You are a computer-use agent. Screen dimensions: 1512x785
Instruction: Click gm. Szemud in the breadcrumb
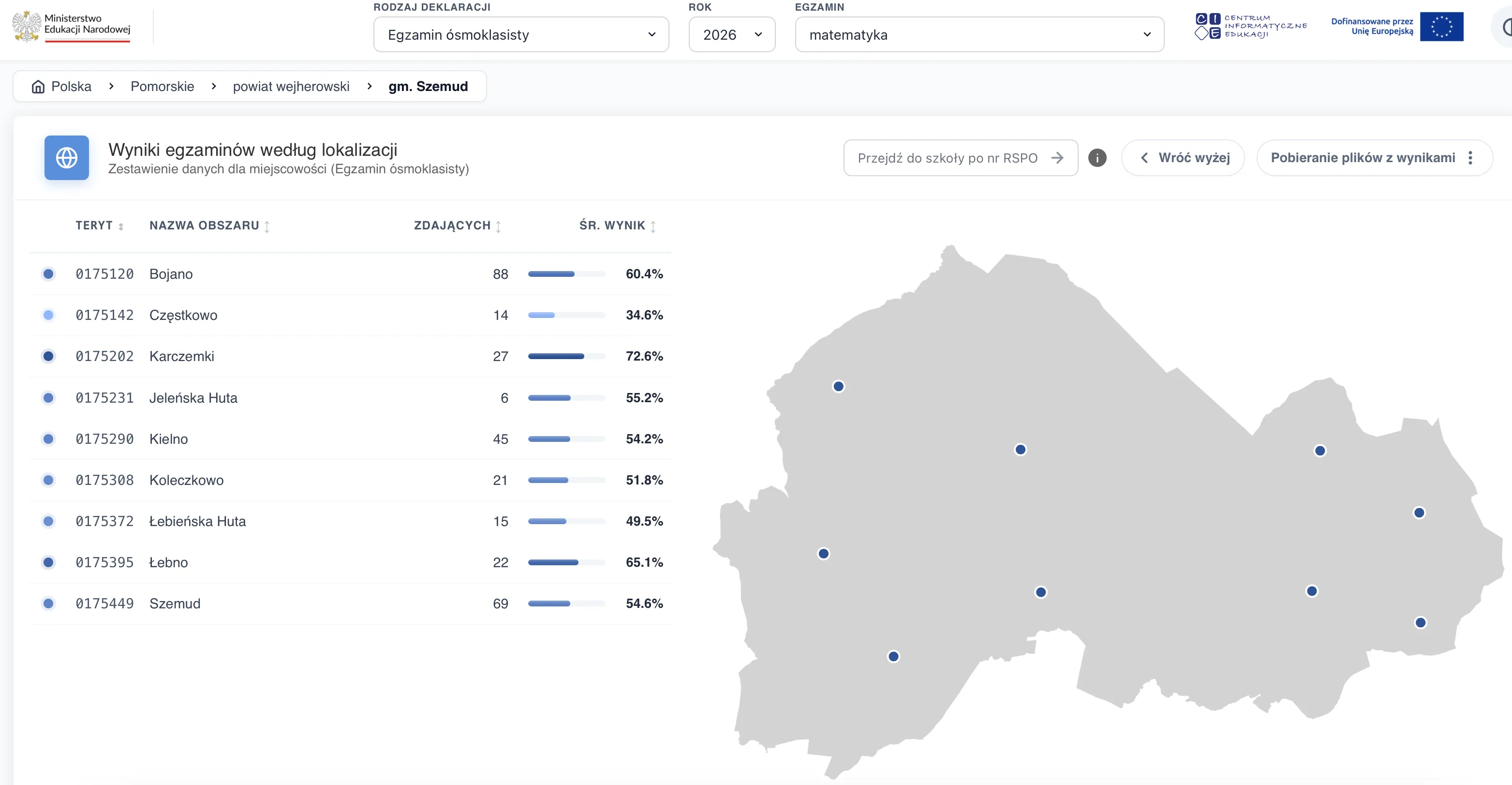click(x=428, y=87)
